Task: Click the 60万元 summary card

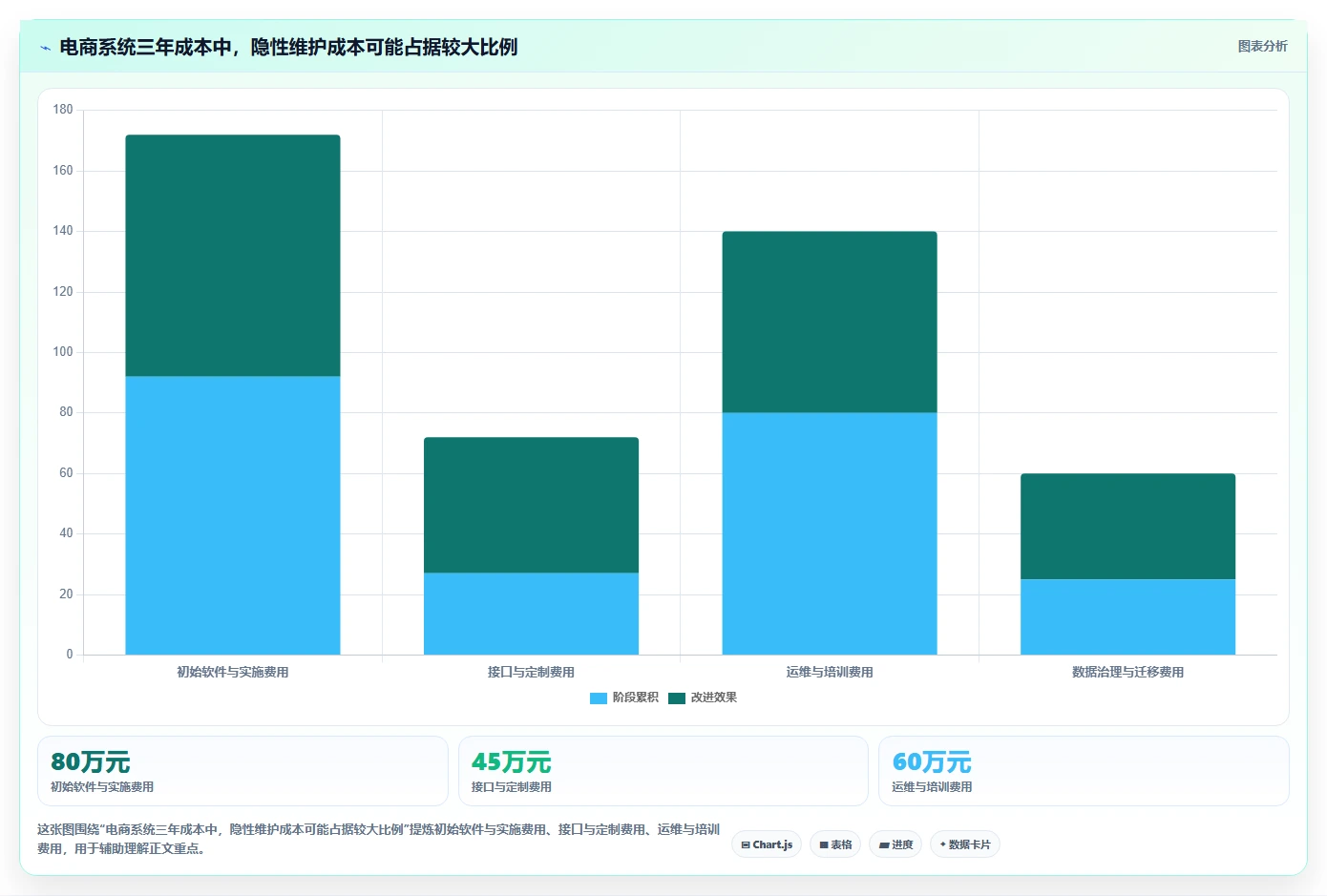Action: pyautogui.click(x=1084, y=771)
